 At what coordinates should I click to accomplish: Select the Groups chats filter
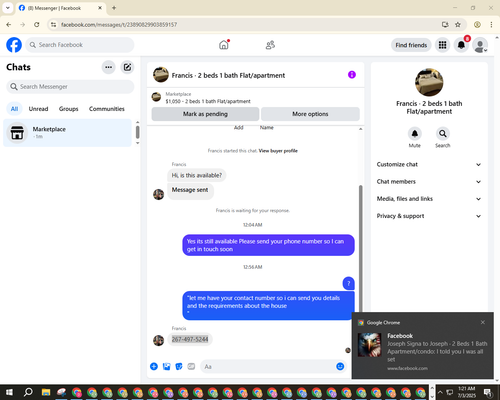(x=68, y=109)
